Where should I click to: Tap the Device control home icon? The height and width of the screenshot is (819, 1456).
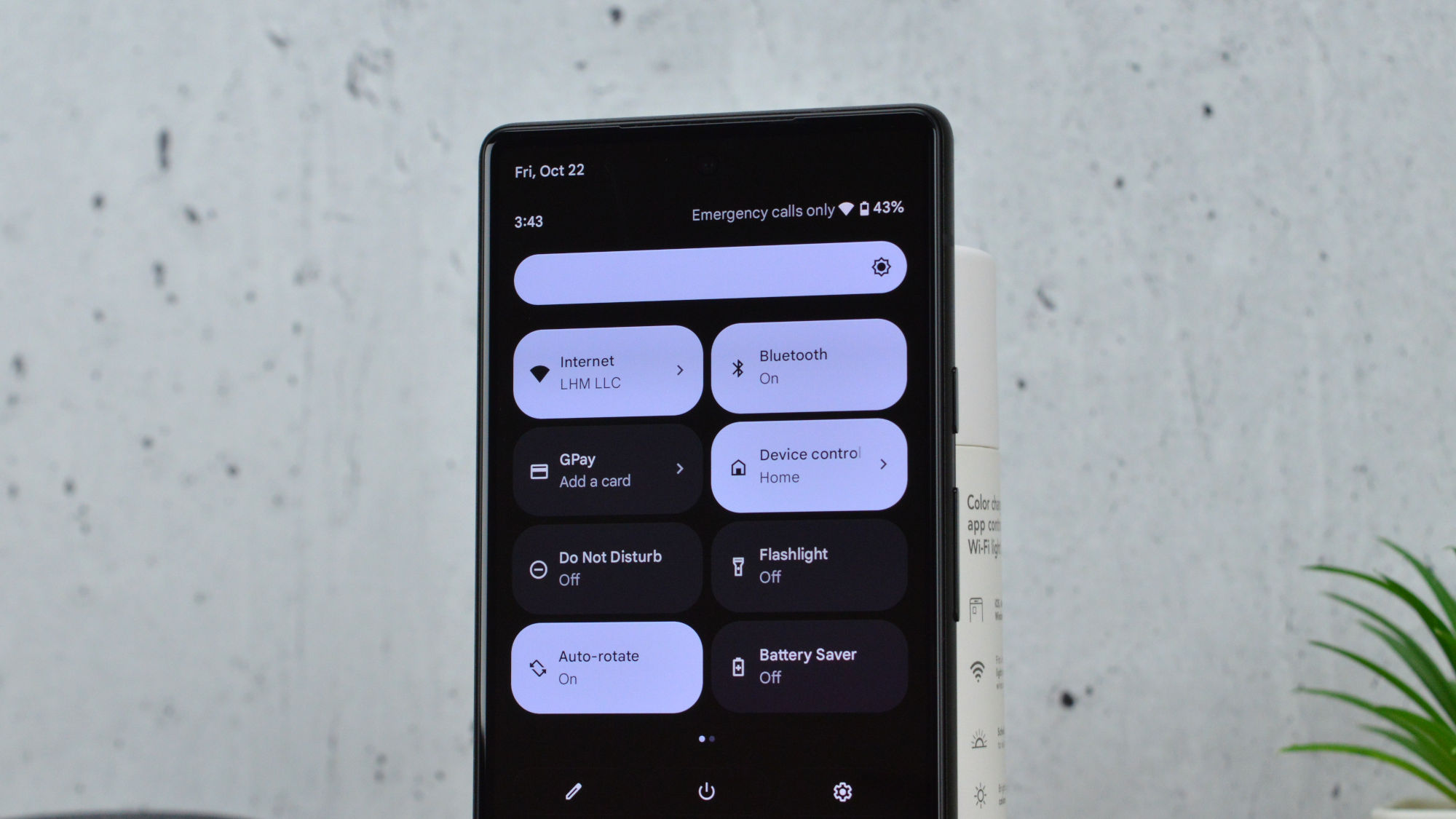pos(737,463)
